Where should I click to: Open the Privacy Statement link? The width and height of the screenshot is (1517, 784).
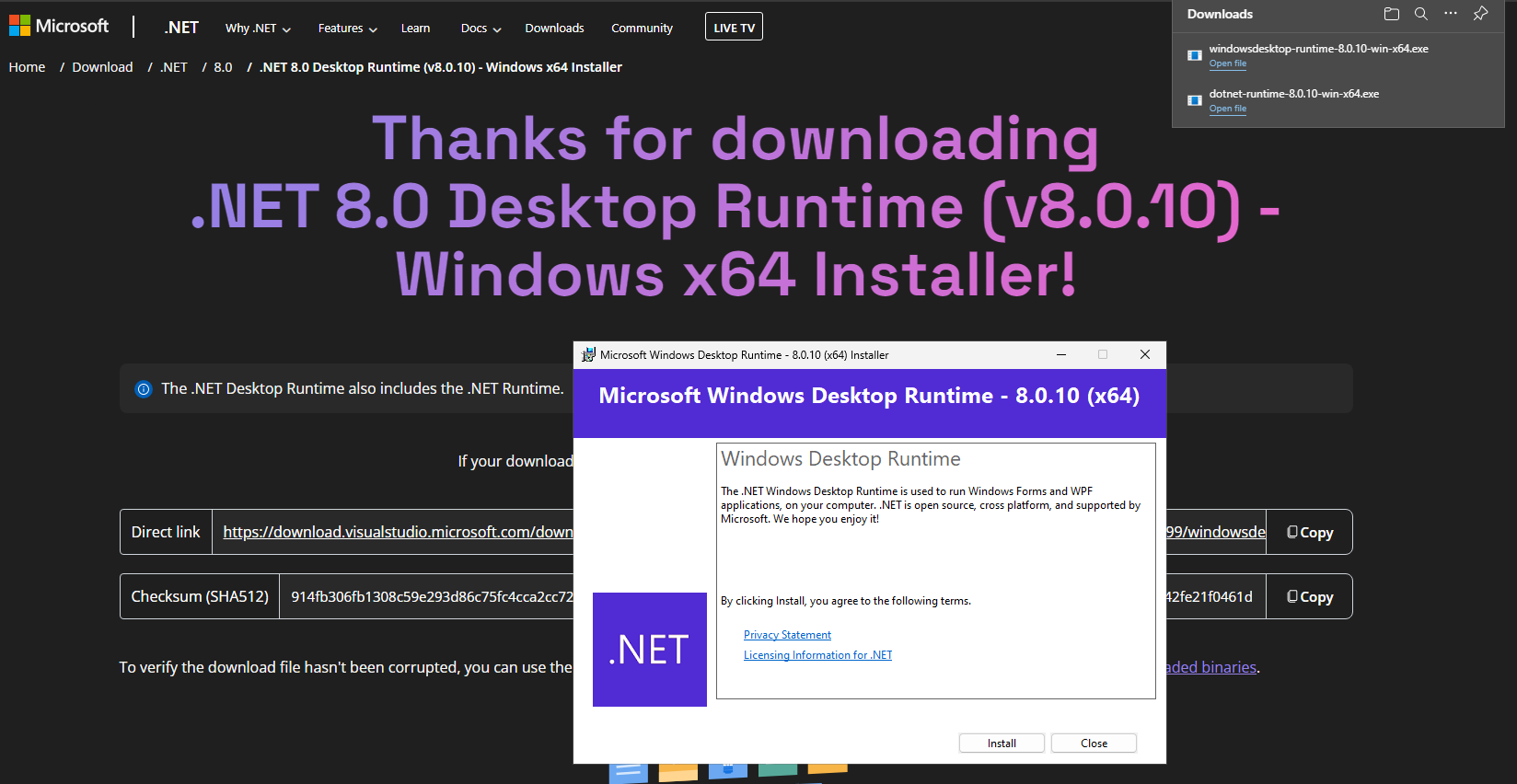point(787,635)
